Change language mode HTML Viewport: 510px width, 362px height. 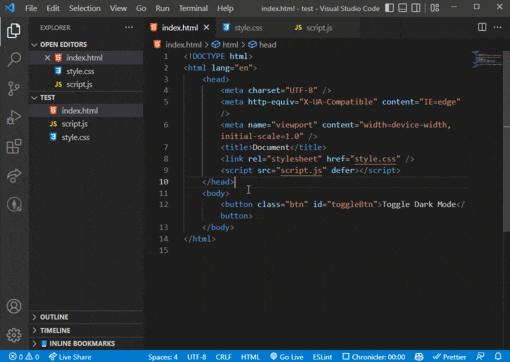250,357
